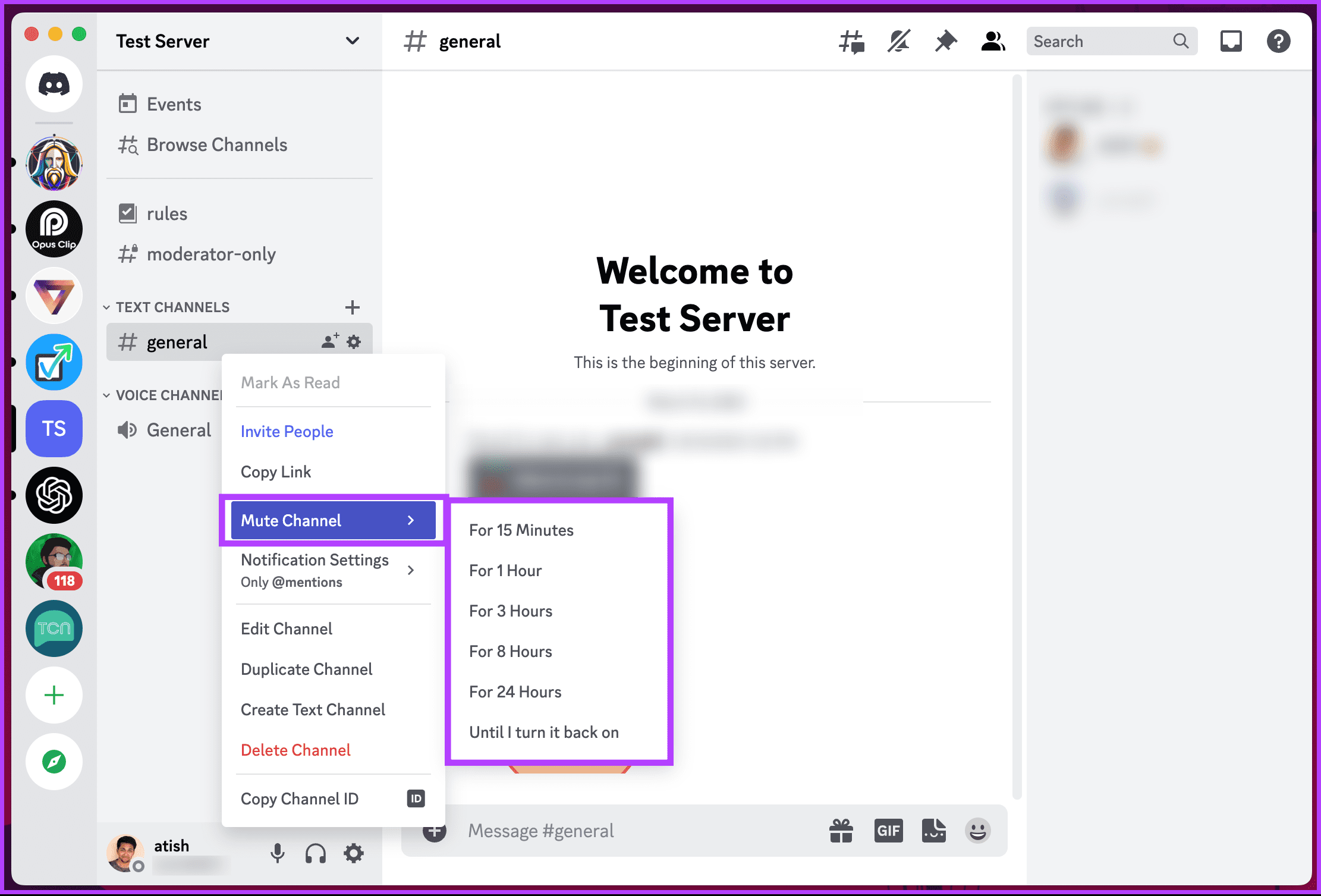Image resolution: width=1321 pixels, height=896 pixels.
Task: Open moderator-only channel
Action: click(240, 254)
